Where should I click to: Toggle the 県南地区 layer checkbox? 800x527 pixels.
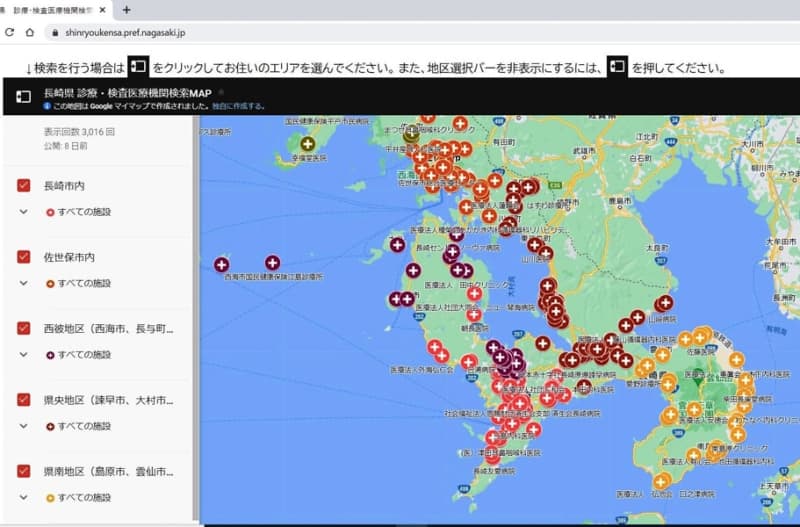click(24, 470)
